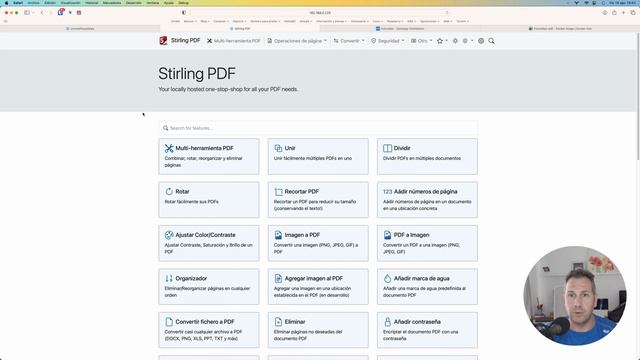The width and height of the screenshot is (640, 360).
Task: Click the 123 icon for Añadir números de página
Action: coord(387,191)
